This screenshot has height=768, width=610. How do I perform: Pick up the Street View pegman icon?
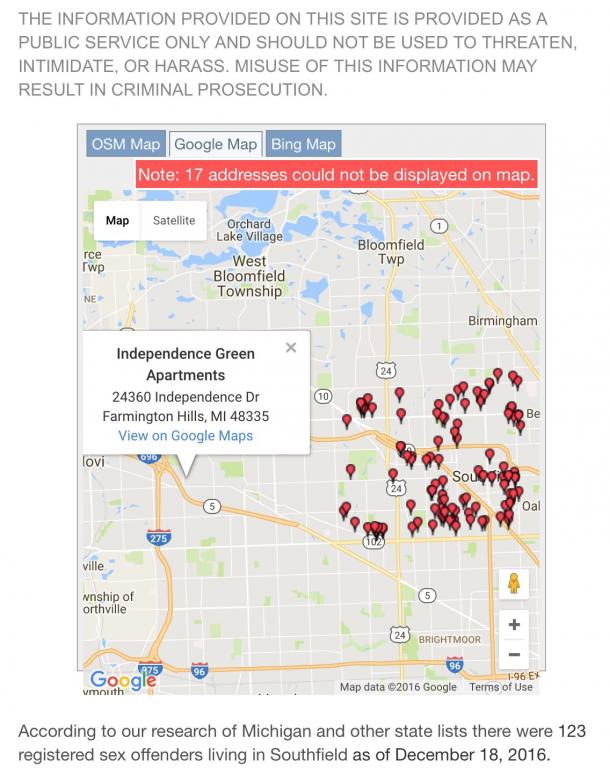514,583
